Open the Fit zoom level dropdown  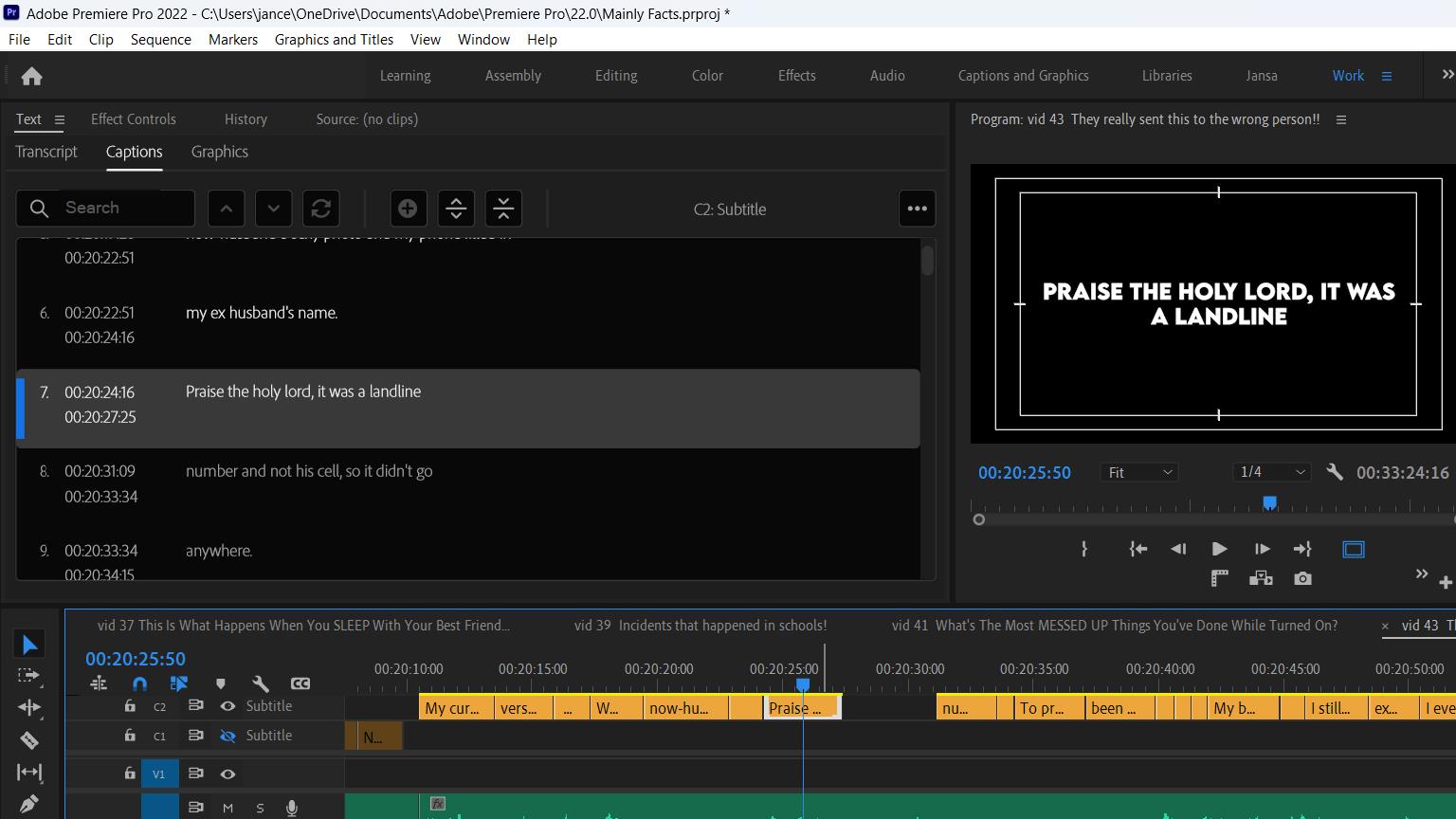1139,472
